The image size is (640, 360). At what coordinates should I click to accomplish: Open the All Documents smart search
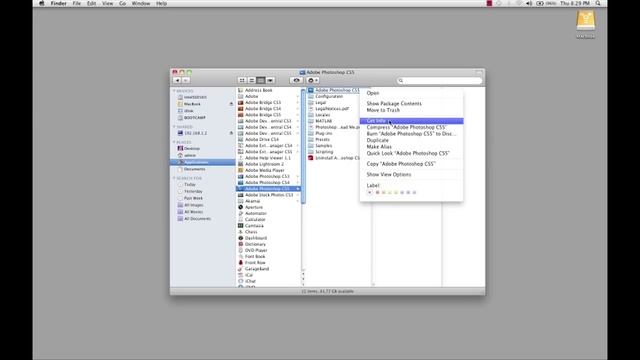click(x=197, y=219)
